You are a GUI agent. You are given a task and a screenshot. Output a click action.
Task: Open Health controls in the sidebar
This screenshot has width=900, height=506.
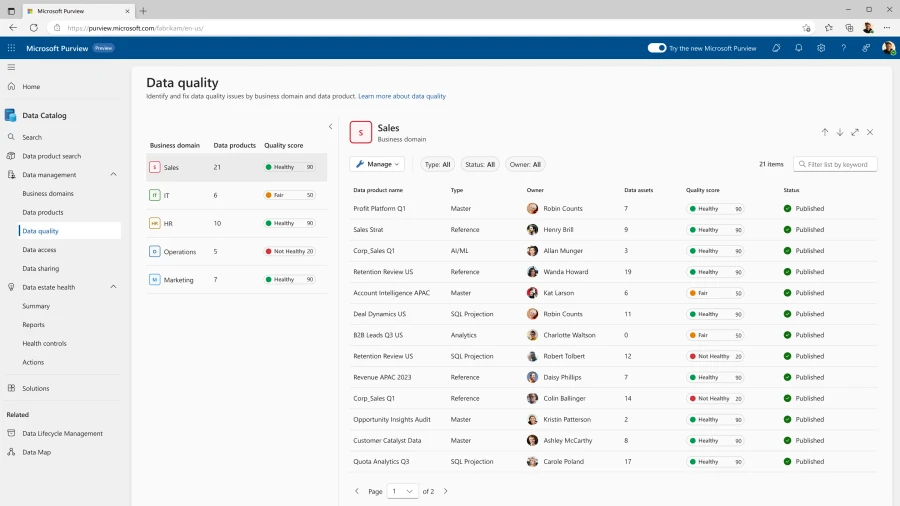click(44, 343)
